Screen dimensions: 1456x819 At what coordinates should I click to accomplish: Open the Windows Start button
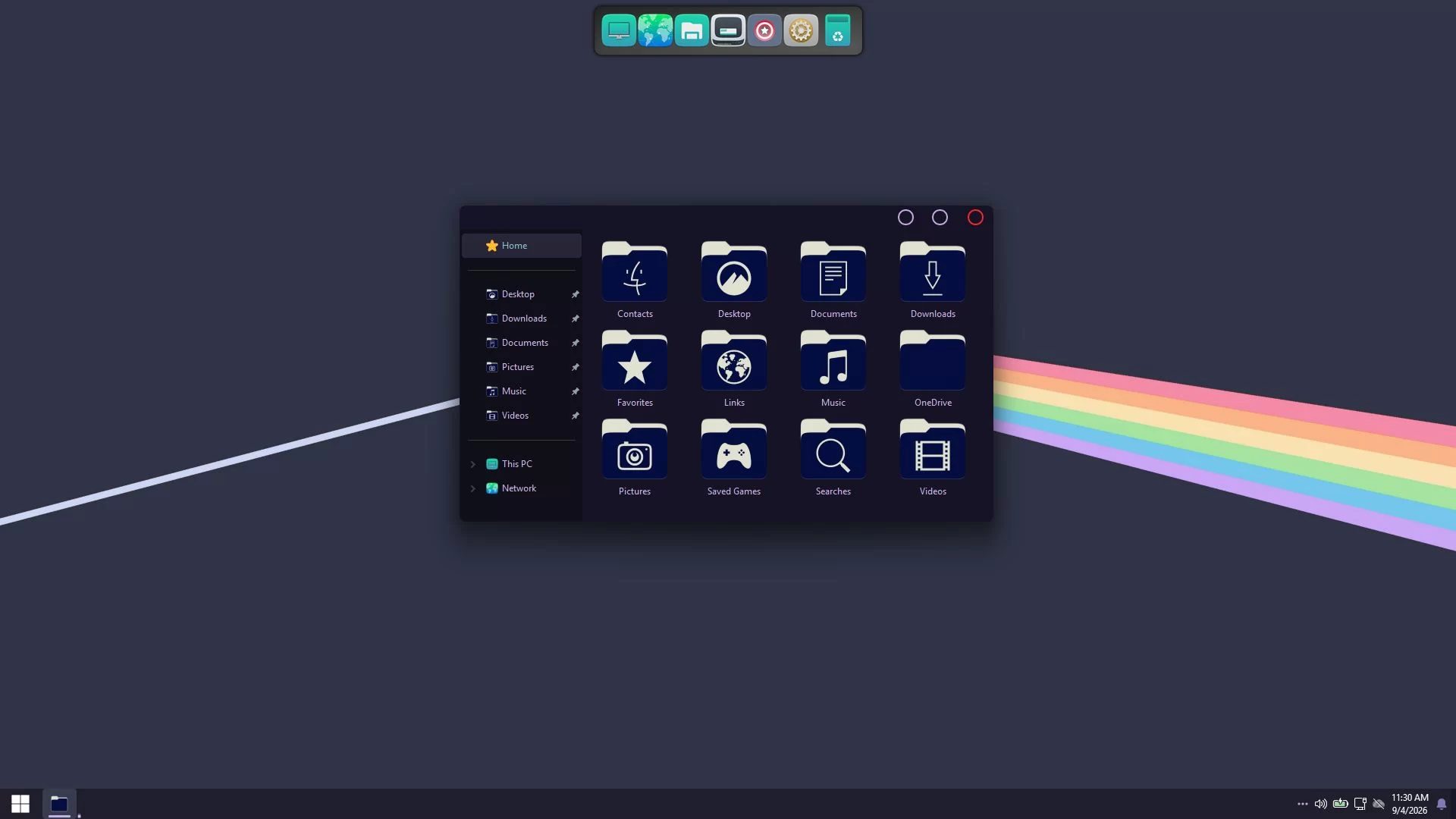[x=20, y=804]
